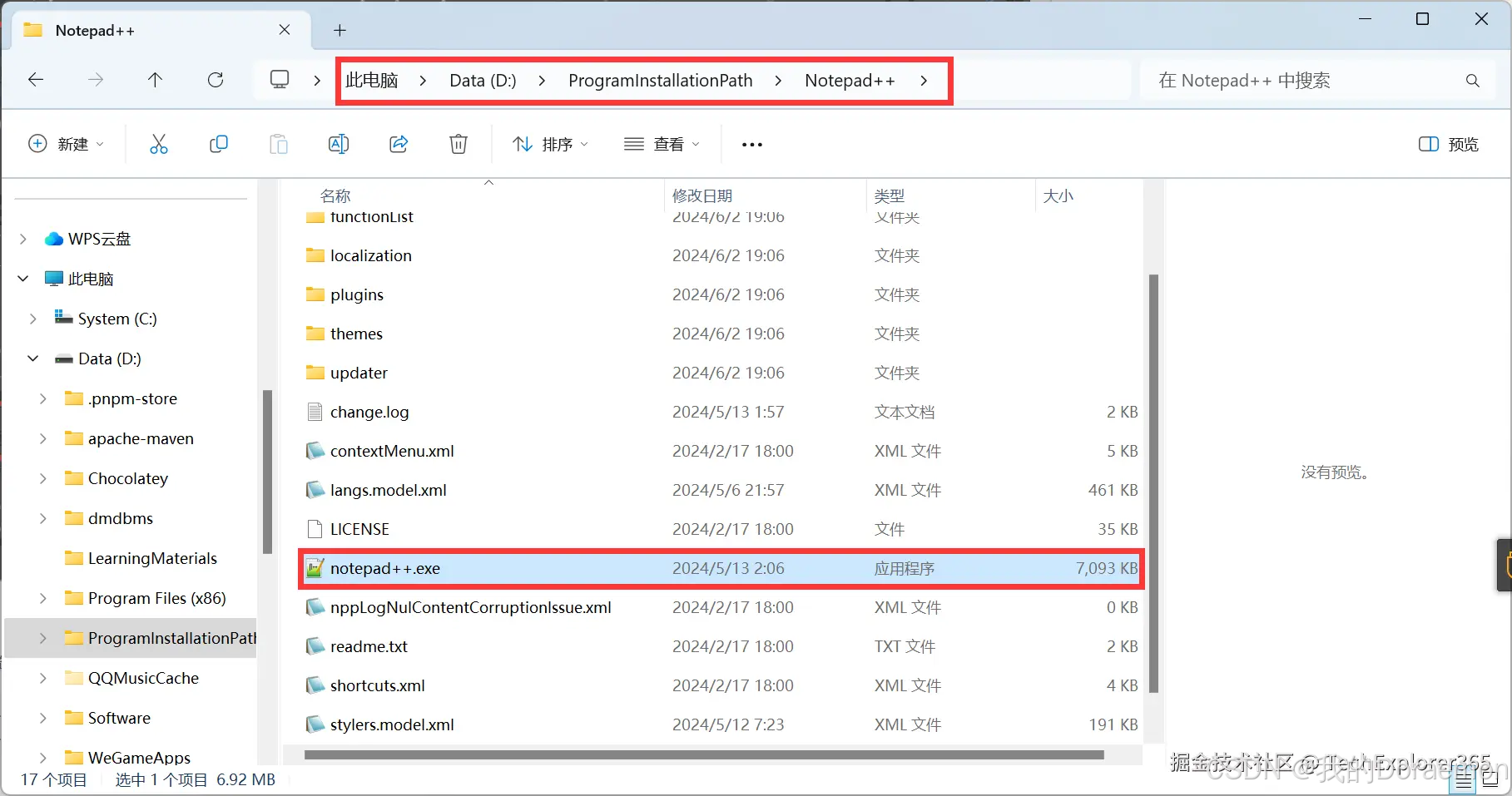Click the navigation pane vertical scrollbar

(x=267, y=472)
